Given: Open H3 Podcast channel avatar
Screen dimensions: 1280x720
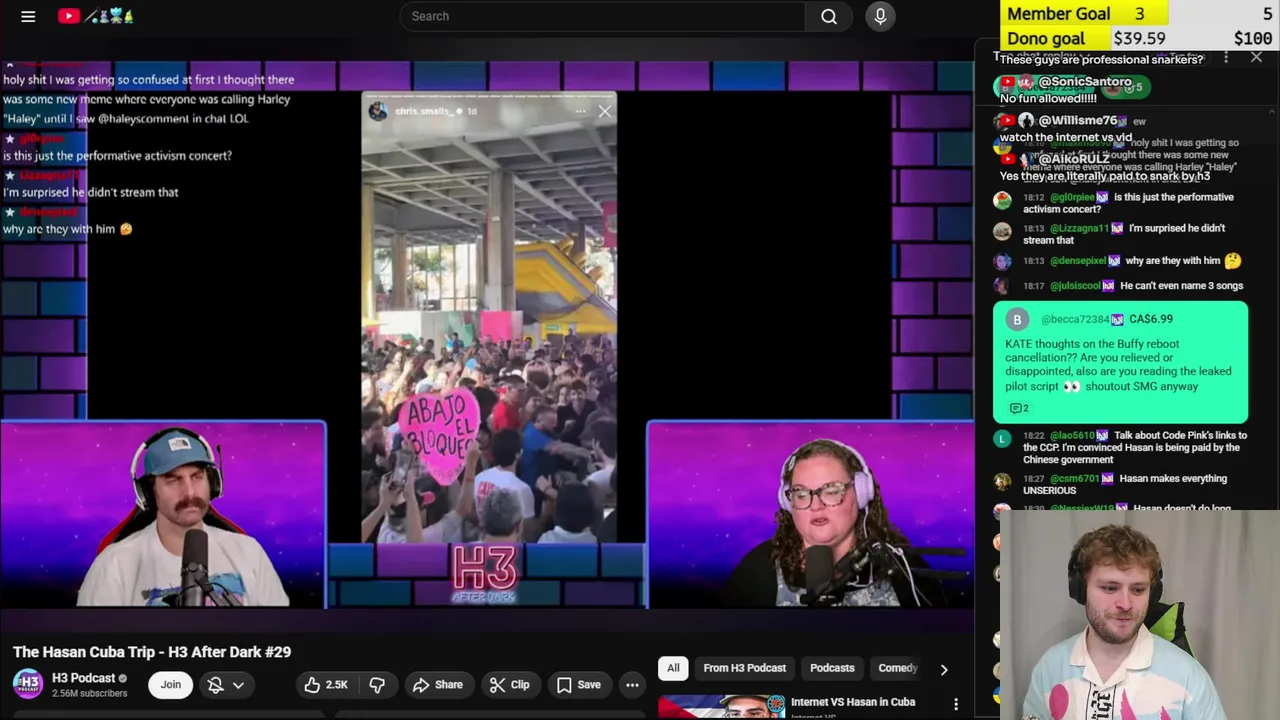Looking at the screenshot, I should (x=28, y=684).
